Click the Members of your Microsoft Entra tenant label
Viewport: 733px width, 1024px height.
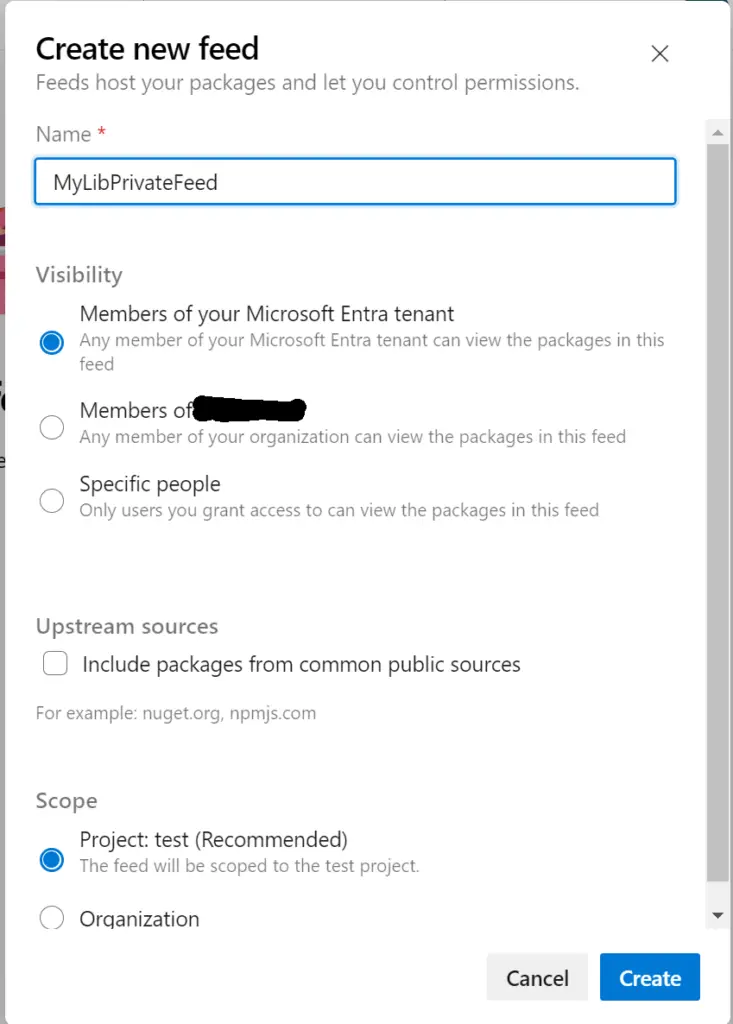(x=267, y=314)
